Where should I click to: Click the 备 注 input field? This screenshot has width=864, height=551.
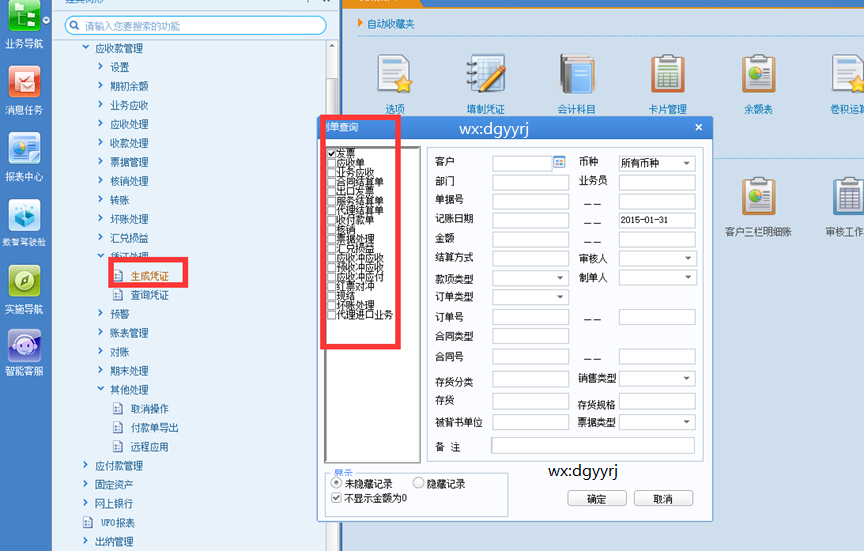click(593, 446)
